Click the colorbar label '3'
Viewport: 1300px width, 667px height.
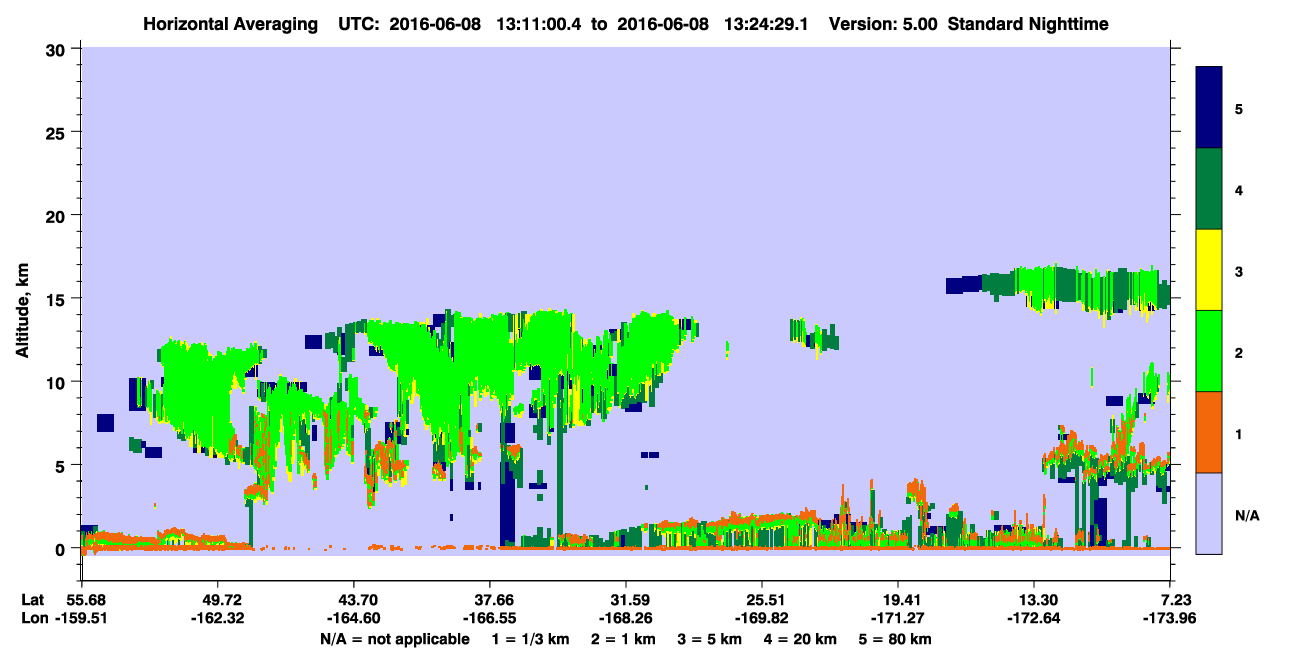point(1240,271)
